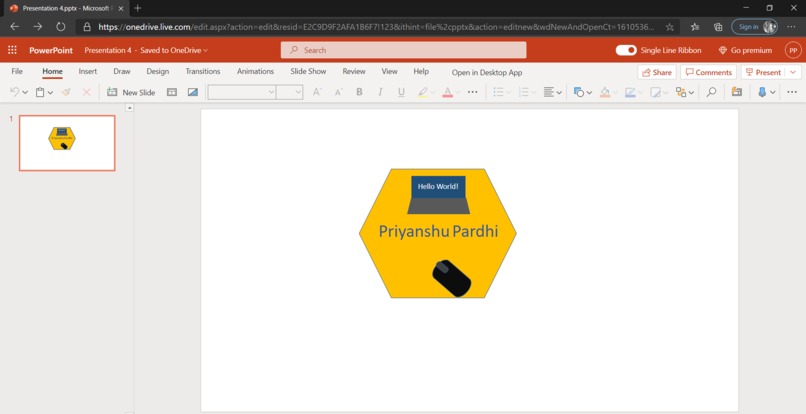Open the Microsoft 365 app launcher grid

tap(12, 50)
